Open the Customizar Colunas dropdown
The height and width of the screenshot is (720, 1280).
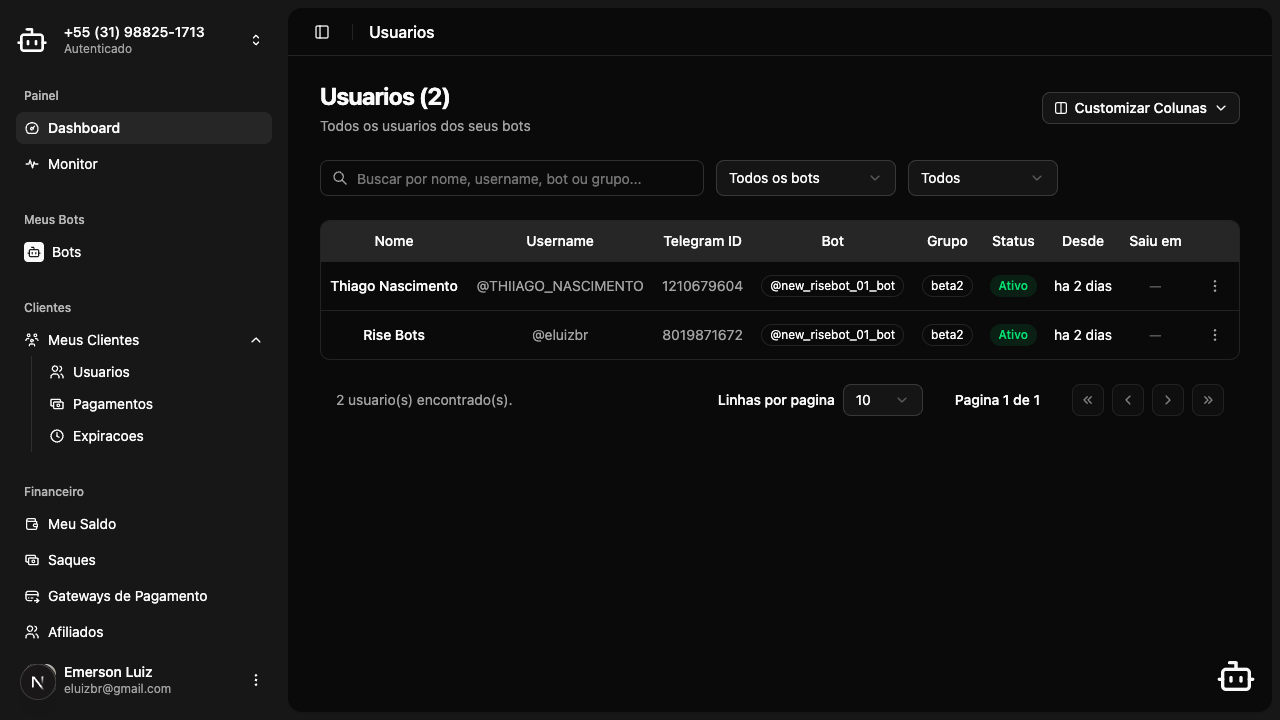[x=1141, y=108]
